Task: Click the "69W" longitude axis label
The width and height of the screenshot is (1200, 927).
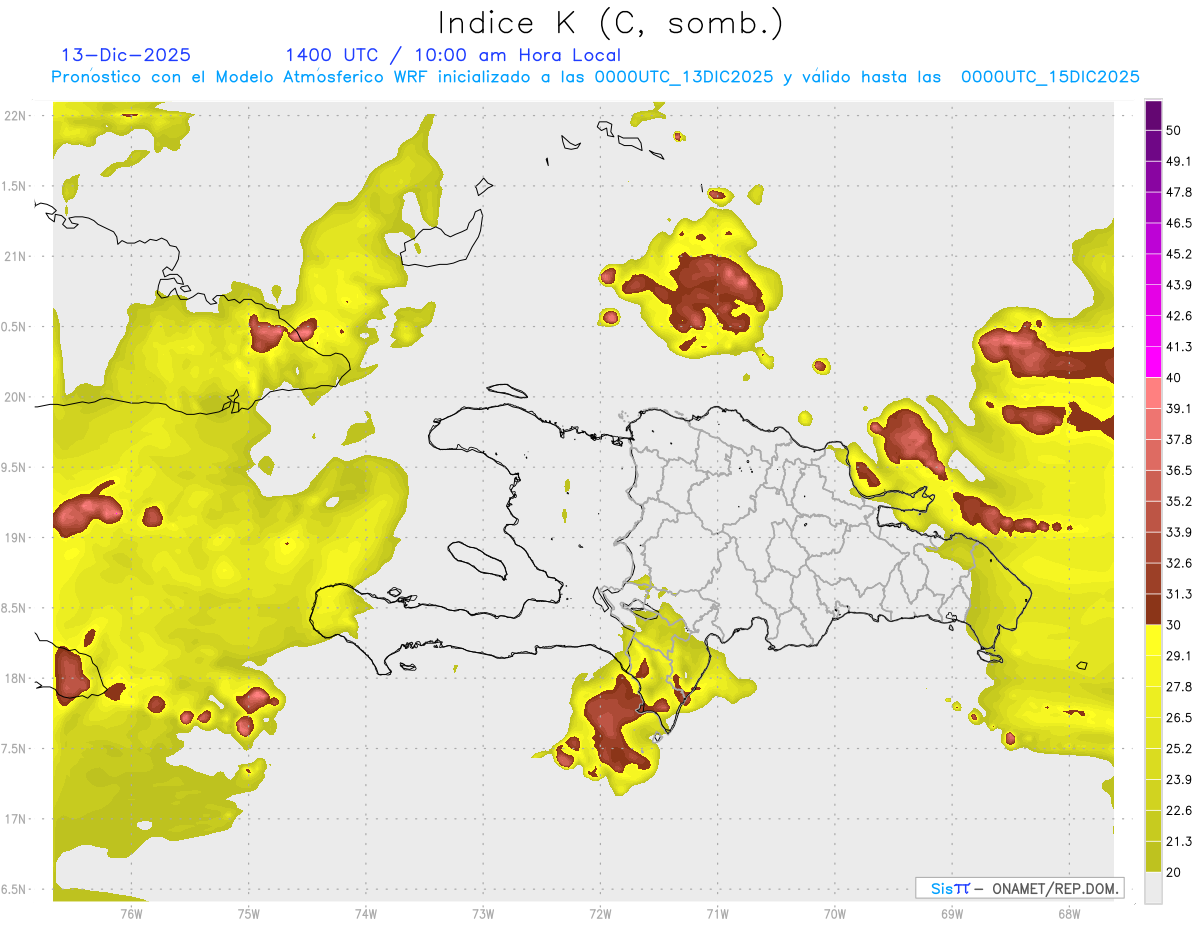Action: click(952, 913)
